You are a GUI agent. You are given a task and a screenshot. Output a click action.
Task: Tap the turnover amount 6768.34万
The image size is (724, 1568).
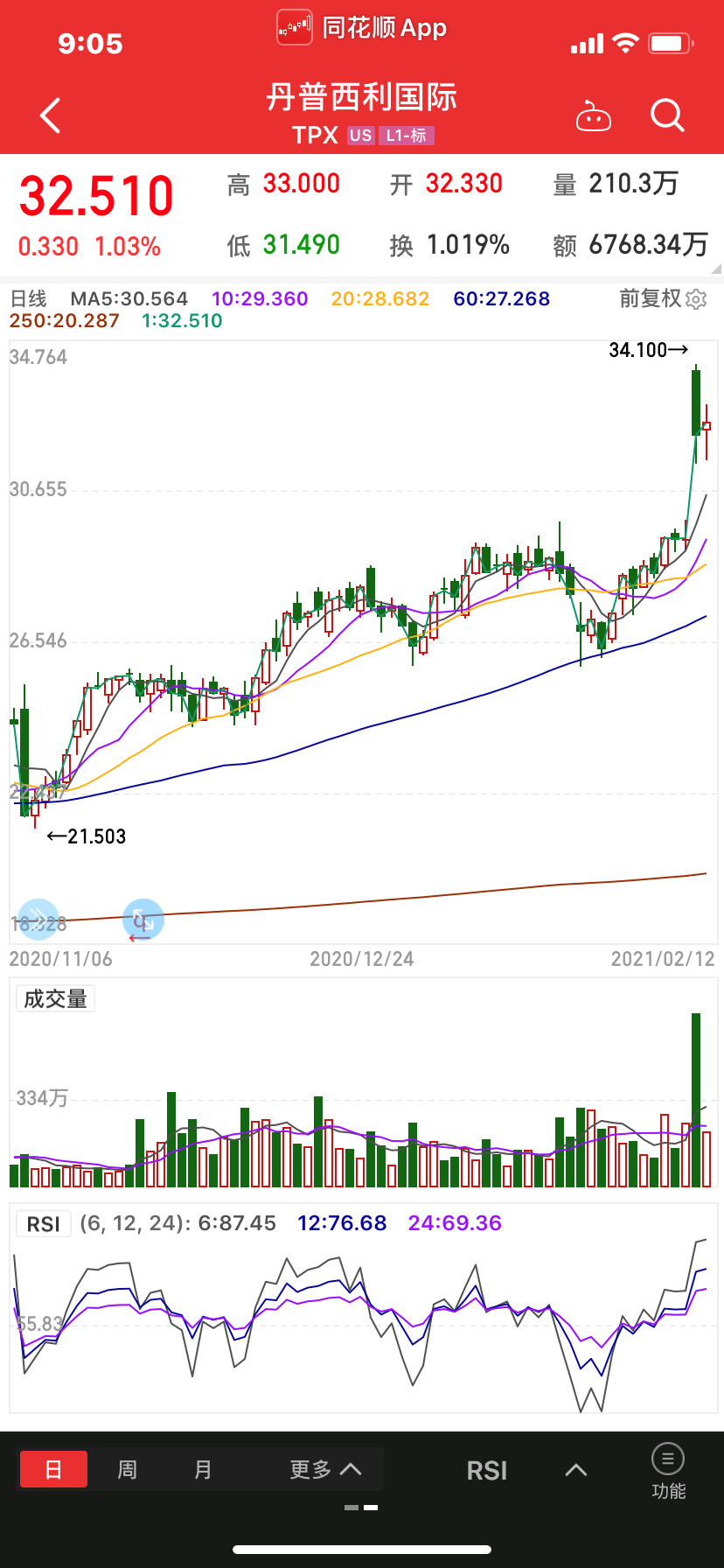coord(649,245)
